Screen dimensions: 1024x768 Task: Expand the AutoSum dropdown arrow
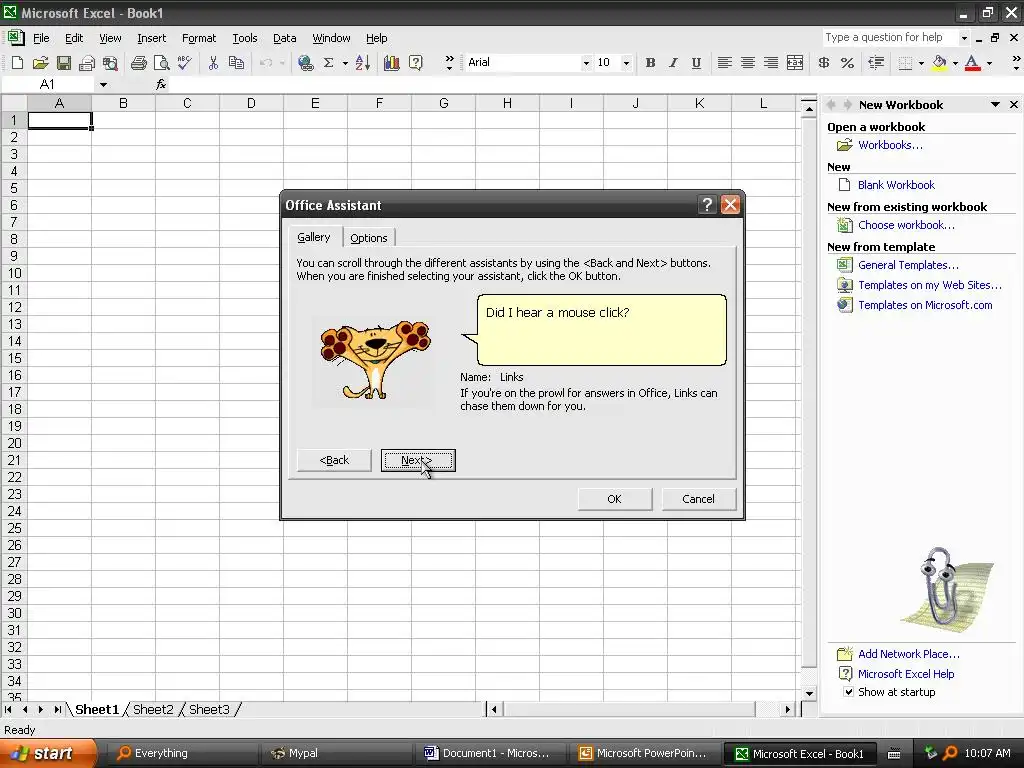click(x=344, y=63)
